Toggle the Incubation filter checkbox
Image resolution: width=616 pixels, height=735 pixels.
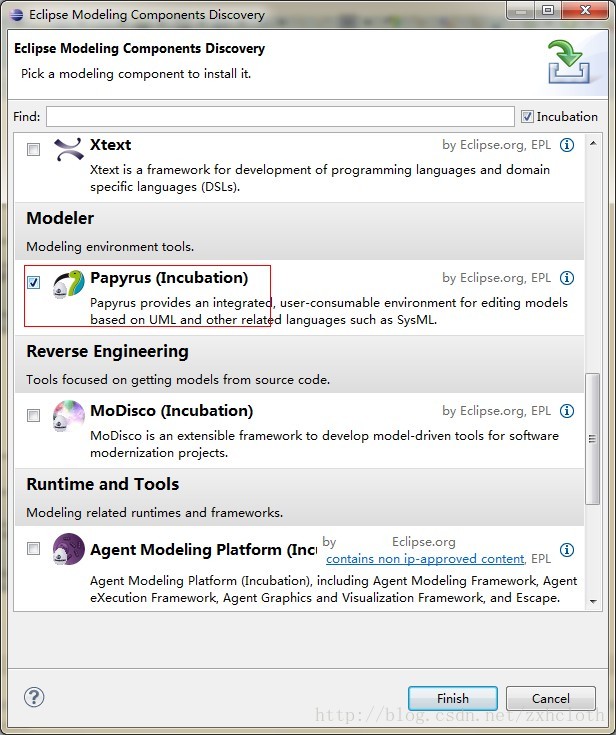click(x=527, y=116)
